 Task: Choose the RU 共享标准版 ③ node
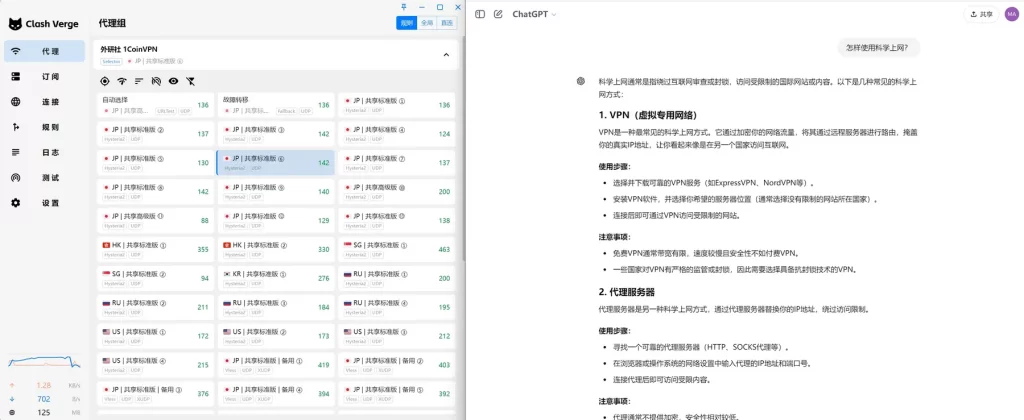tap(276, 307)
